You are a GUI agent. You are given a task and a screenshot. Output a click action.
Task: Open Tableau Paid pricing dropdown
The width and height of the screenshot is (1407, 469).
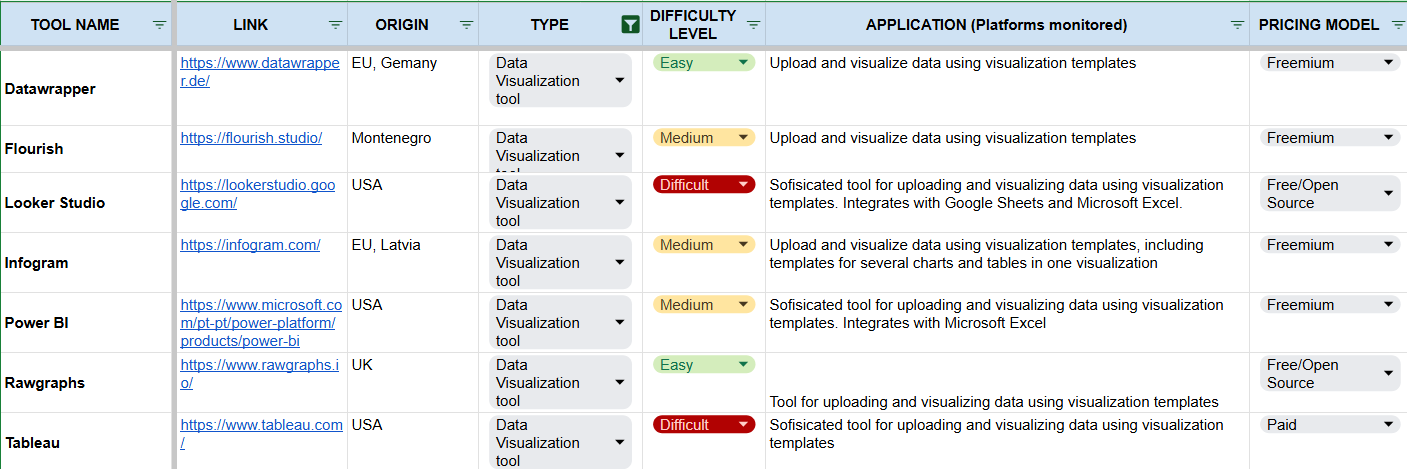[1330, 424]
